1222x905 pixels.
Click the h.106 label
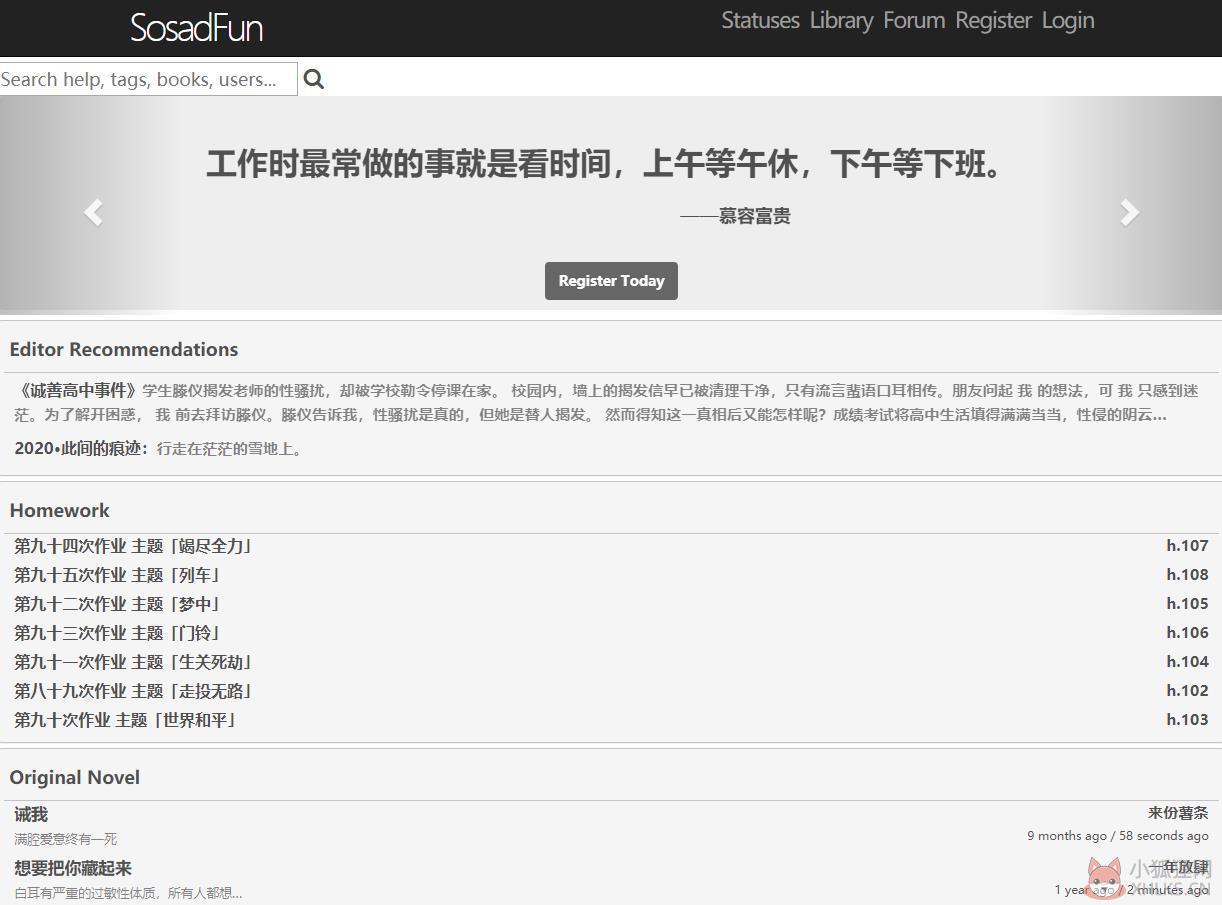1187,633
